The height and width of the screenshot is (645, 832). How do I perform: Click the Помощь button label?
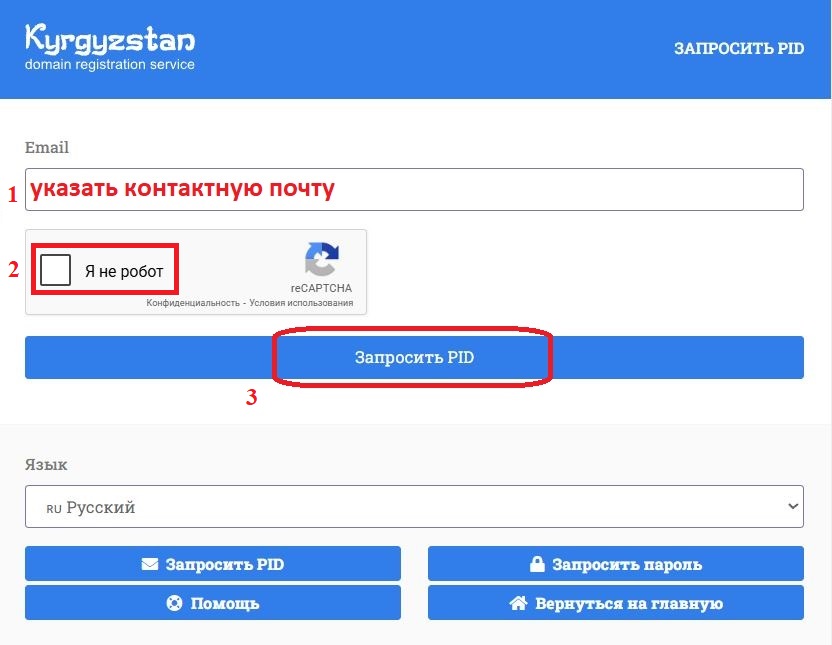pyautogui.click(x=225, y=603)
